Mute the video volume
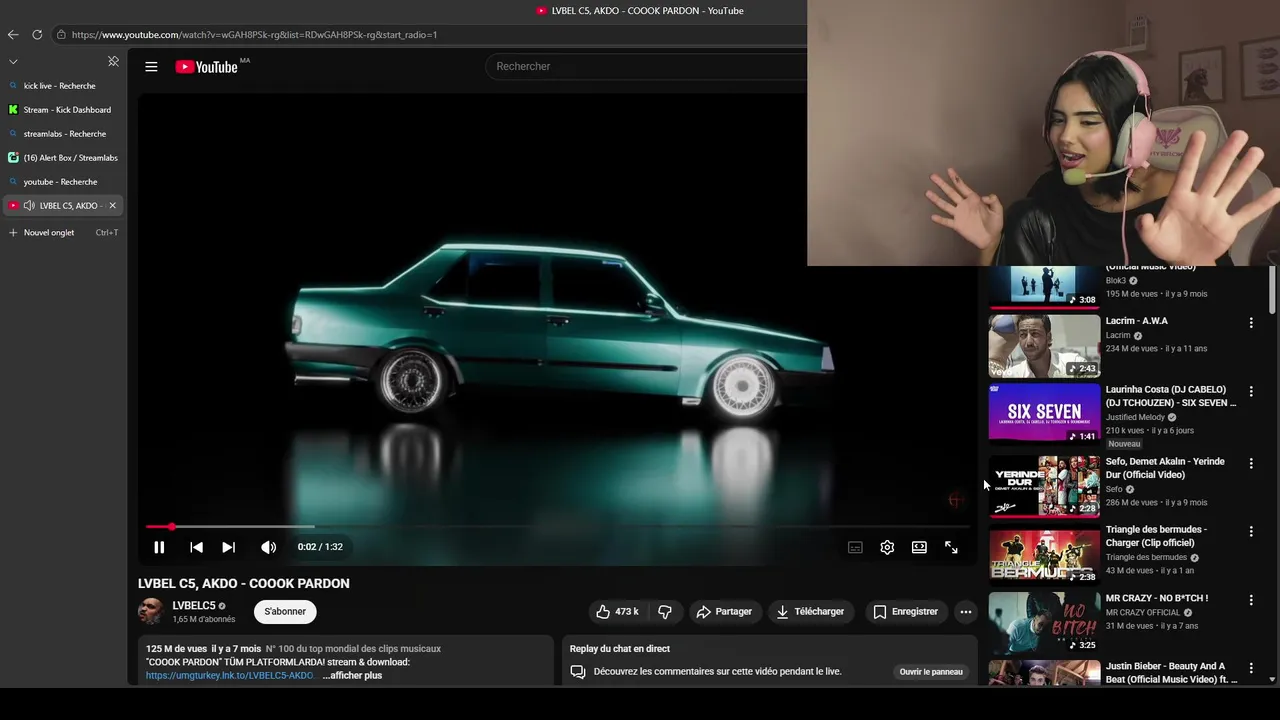The image size is (1280, 720). [x=268, y=547]
